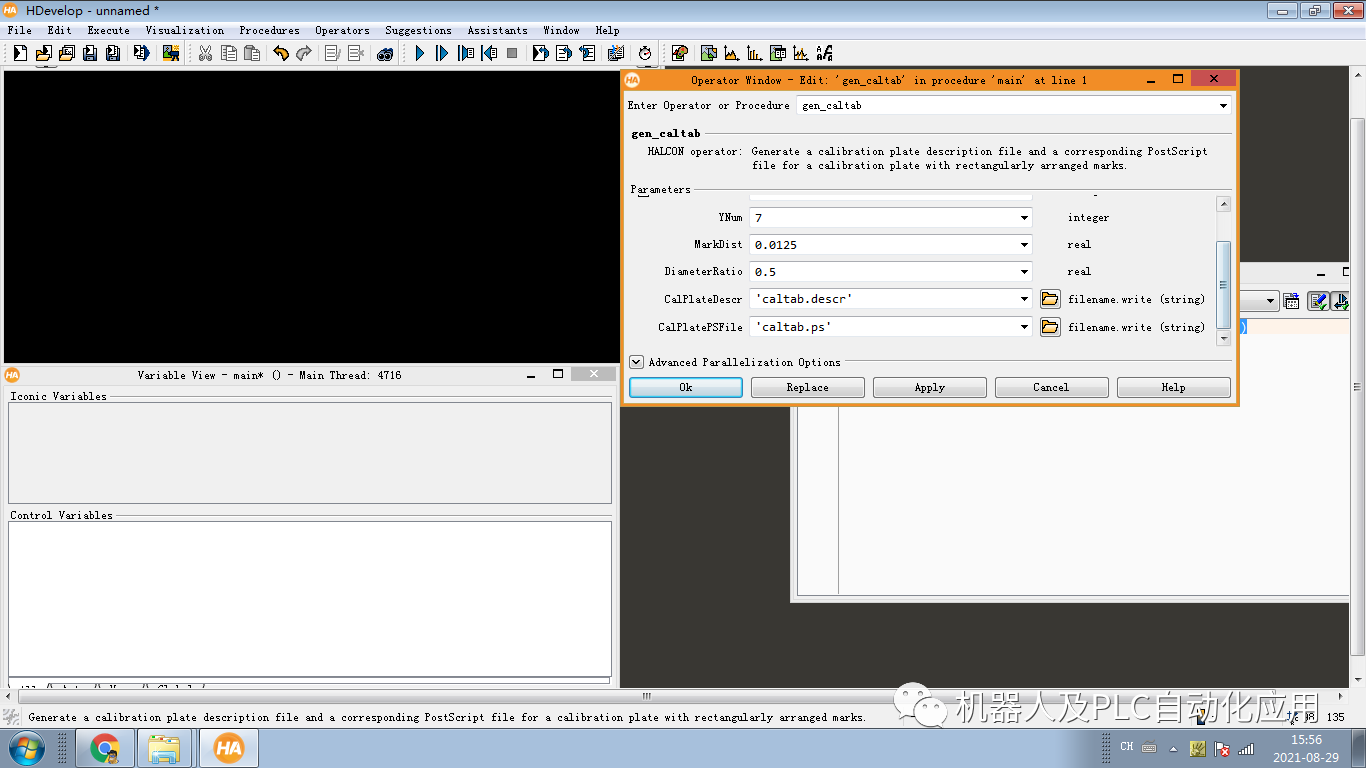Open the Edit menu
Viewport: 1366px width, 768px height.
(x=59, y=30)
